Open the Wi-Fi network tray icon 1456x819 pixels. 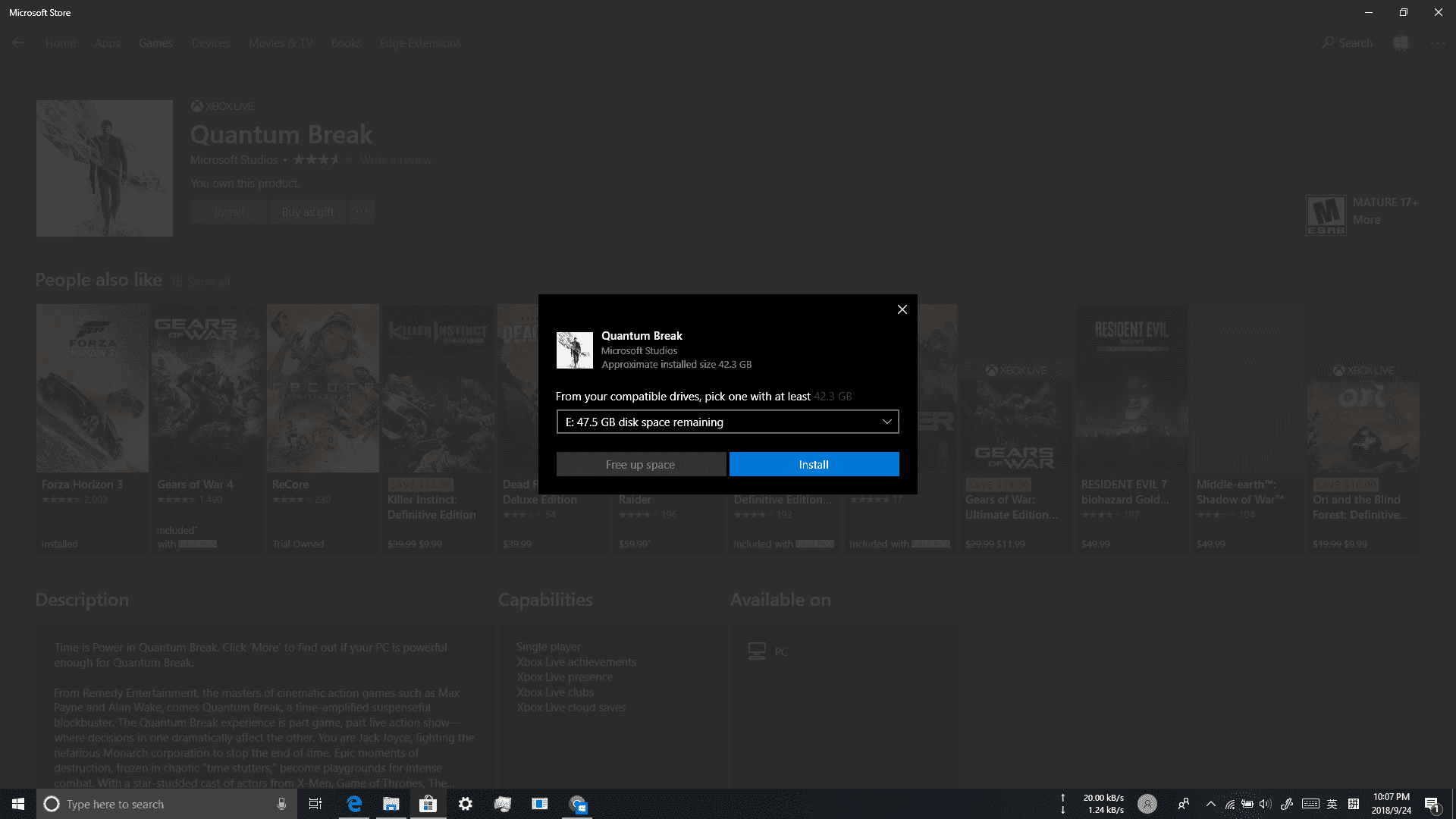click(x=1229, y=804)
